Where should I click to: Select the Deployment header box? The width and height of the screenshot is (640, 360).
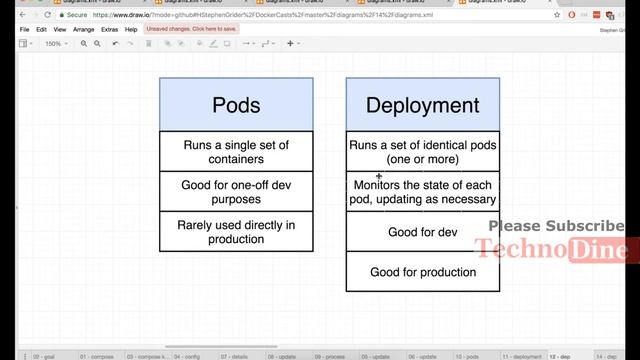click(x=423, y=104)
